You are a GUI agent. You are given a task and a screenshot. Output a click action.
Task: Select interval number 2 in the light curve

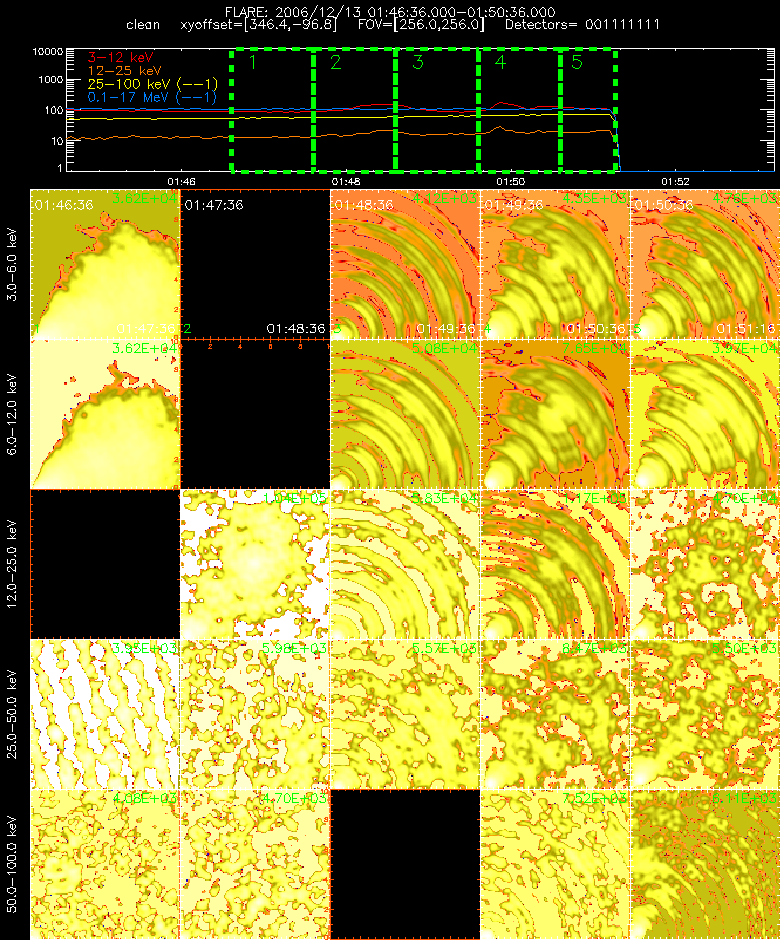point(354,111)
